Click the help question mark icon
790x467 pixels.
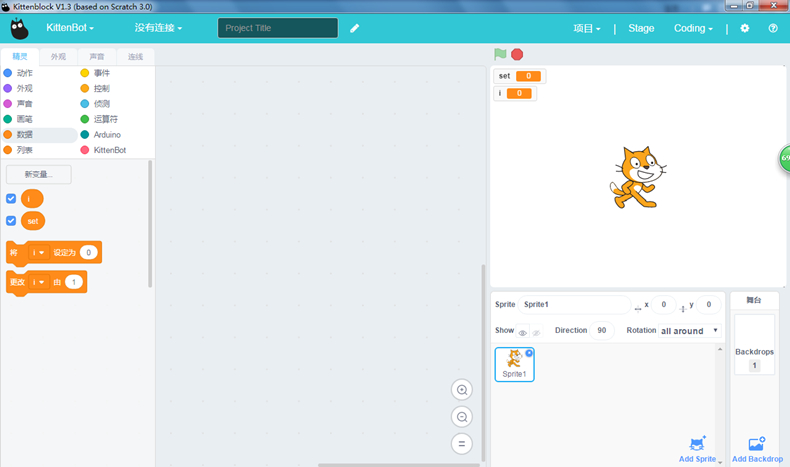click(x=773, y=28)
